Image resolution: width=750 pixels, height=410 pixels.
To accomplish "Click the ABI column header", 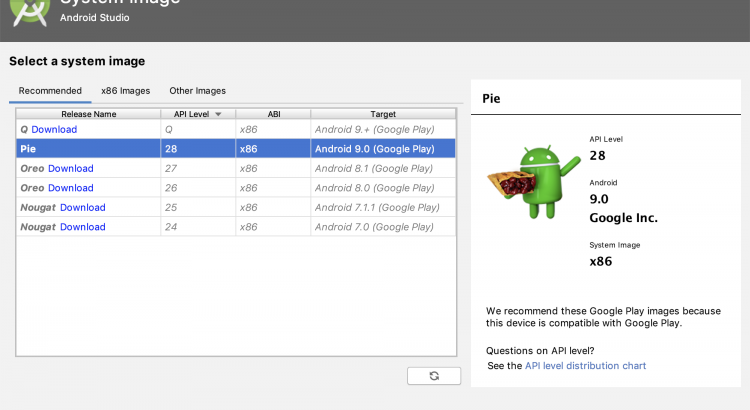I will (x=273, y=115).
